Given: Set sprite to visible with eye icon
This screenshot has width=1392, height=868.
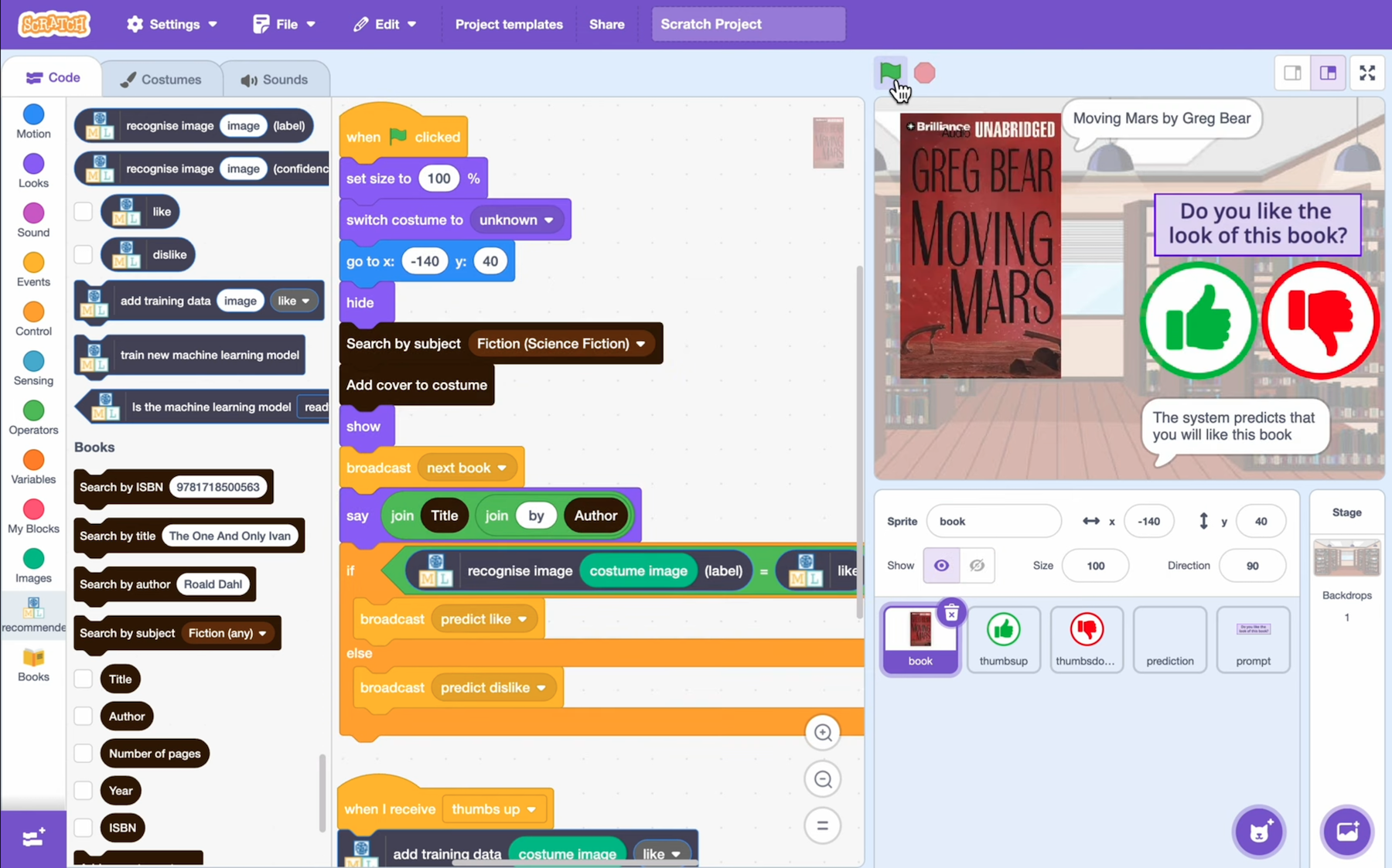Looking at the screenshot, I should pos(941,566).
